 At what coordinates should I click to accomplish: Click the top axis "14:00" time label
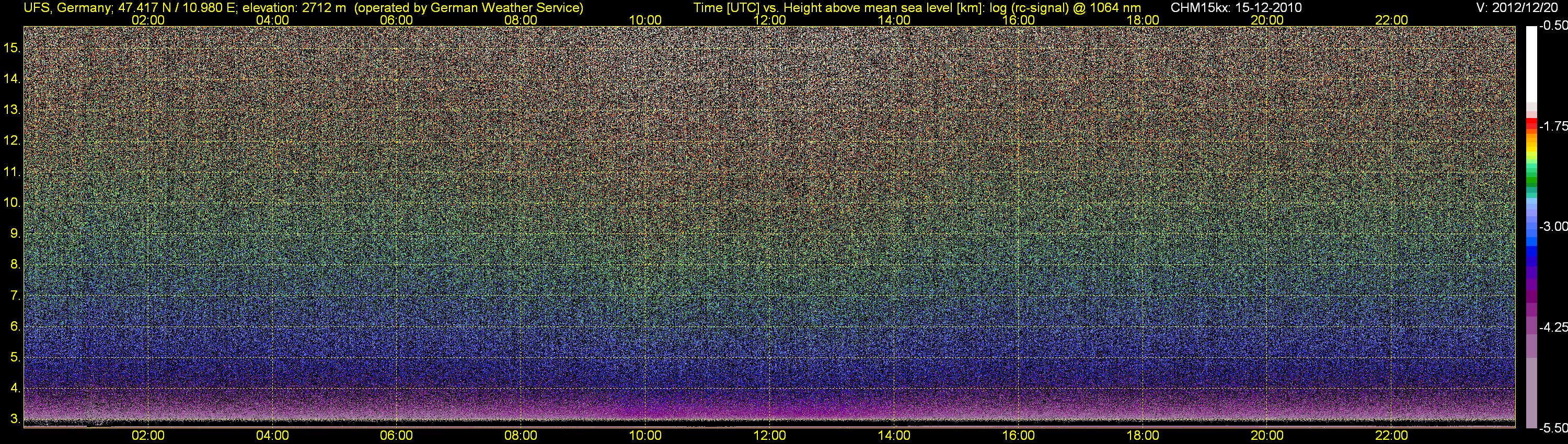pyautogui.click(x=894, y=20)
